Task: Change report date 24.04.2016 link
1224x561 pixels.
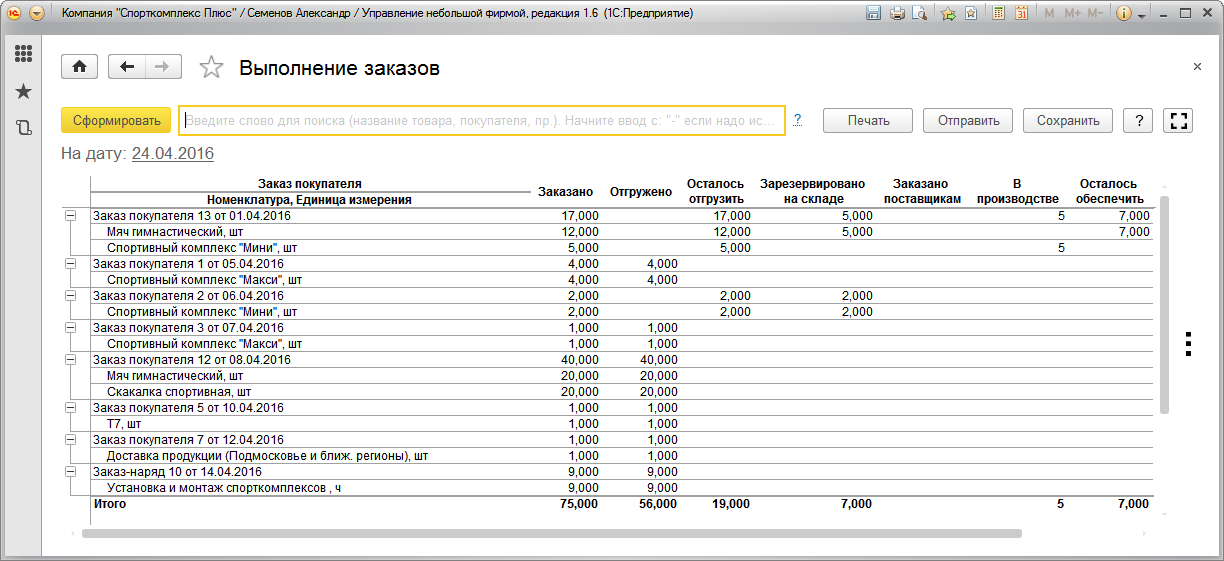Action: 172,154
